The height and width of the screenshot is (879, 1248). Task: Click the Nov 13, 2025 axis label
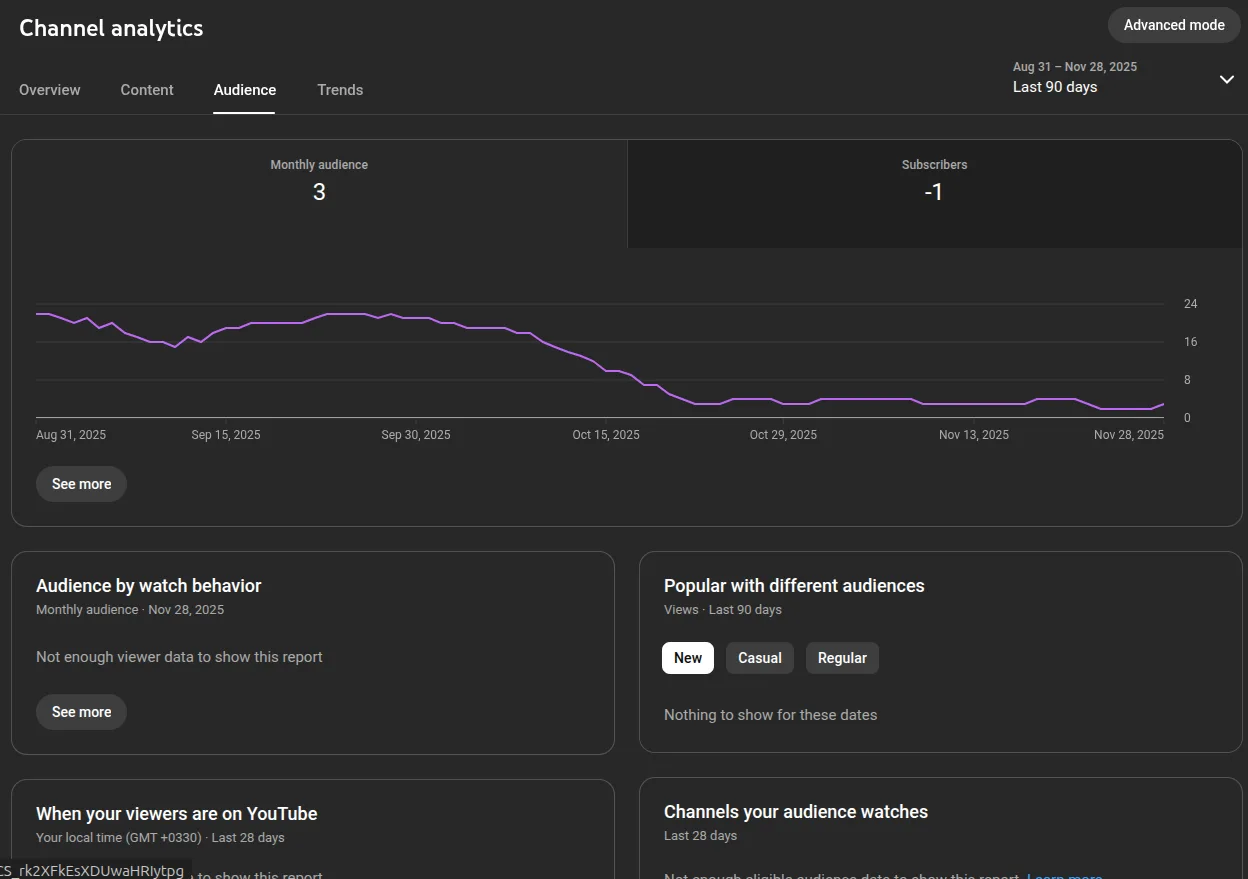pyautogui.click(x=974, y=435)
